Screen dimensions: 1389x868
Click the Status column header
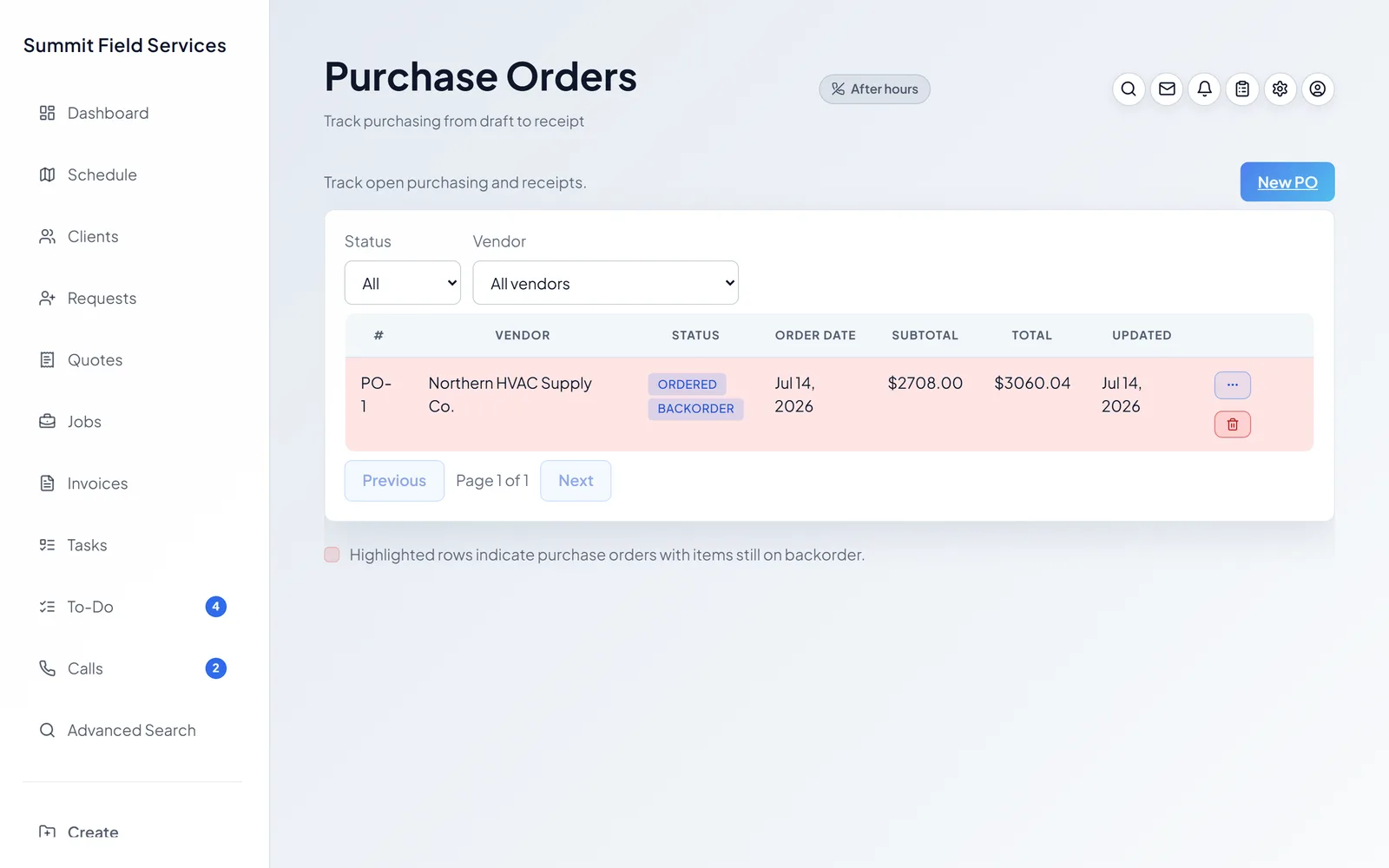(x=695, y=335)
